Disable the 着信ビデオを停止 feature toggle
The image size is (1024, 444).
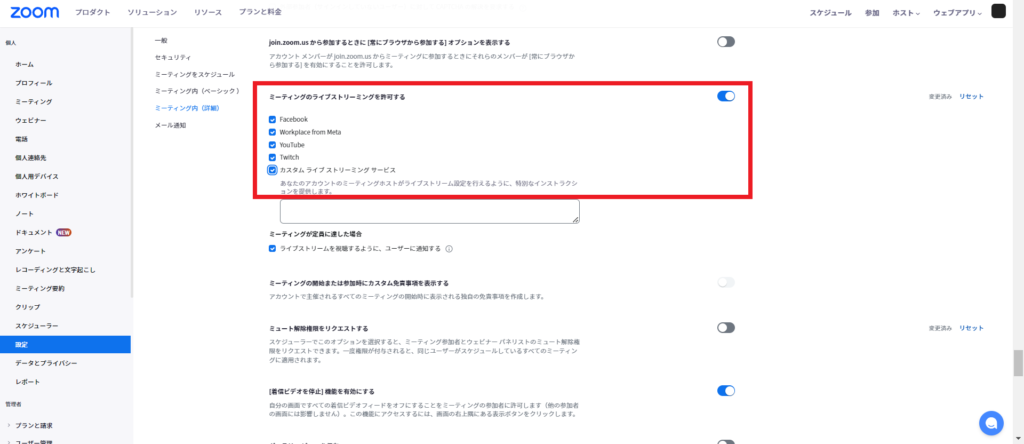click(x=726, y=391)
